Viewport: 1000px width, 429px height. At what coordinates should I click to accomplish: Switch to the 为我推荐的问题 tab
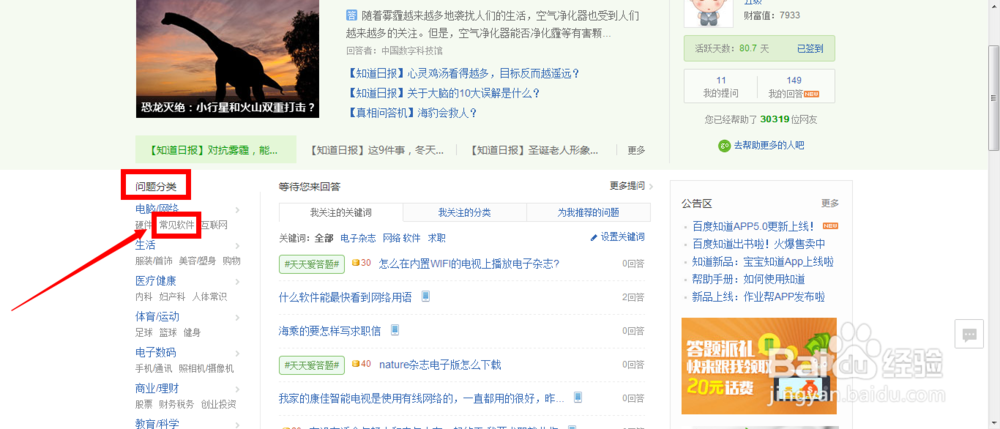[588, 213]
